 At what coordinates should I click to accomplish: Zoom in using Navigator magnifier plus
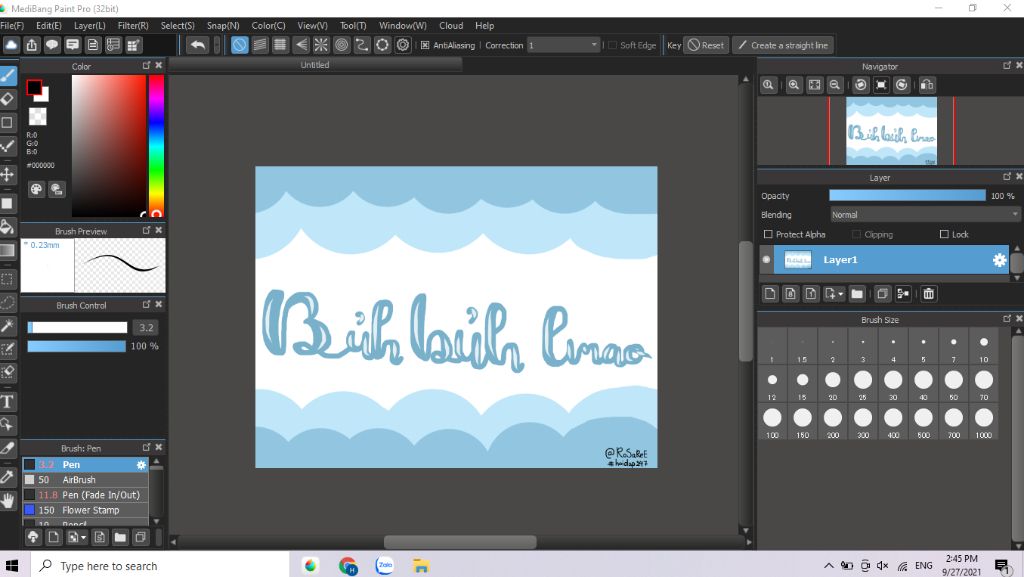pos(793,85)
